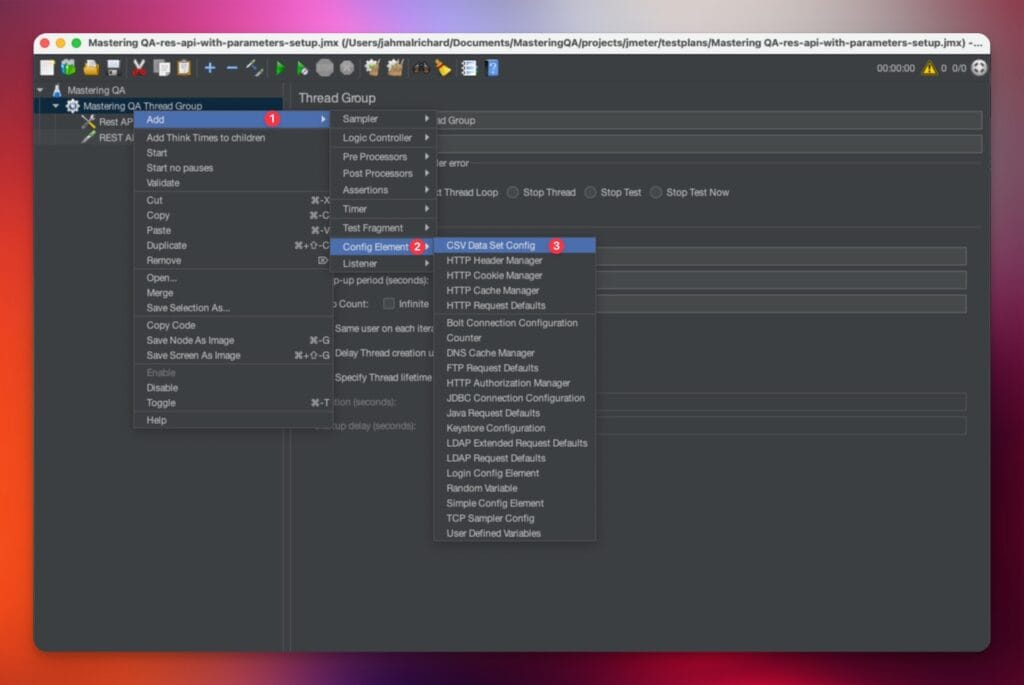Click the New test plan toolbar icon
Viewport: 1024px width, 685px height.
pyautogui.click(x=47, y=68)
